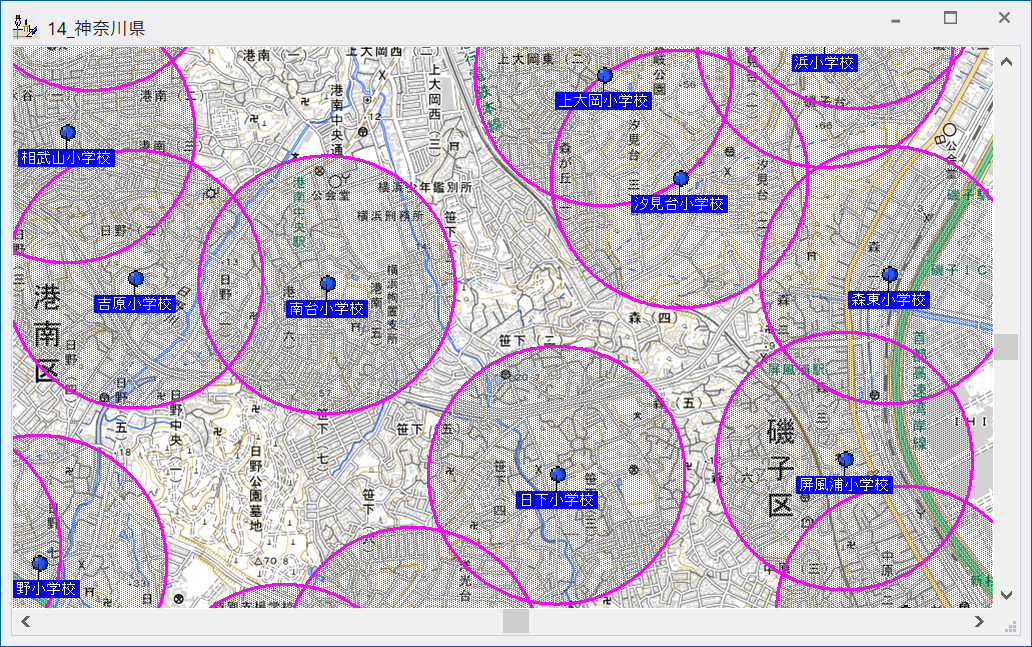This screenshot has width=1032, height=647.
Task: Click the 港南区 ward name on map
Action: point(47,334)
